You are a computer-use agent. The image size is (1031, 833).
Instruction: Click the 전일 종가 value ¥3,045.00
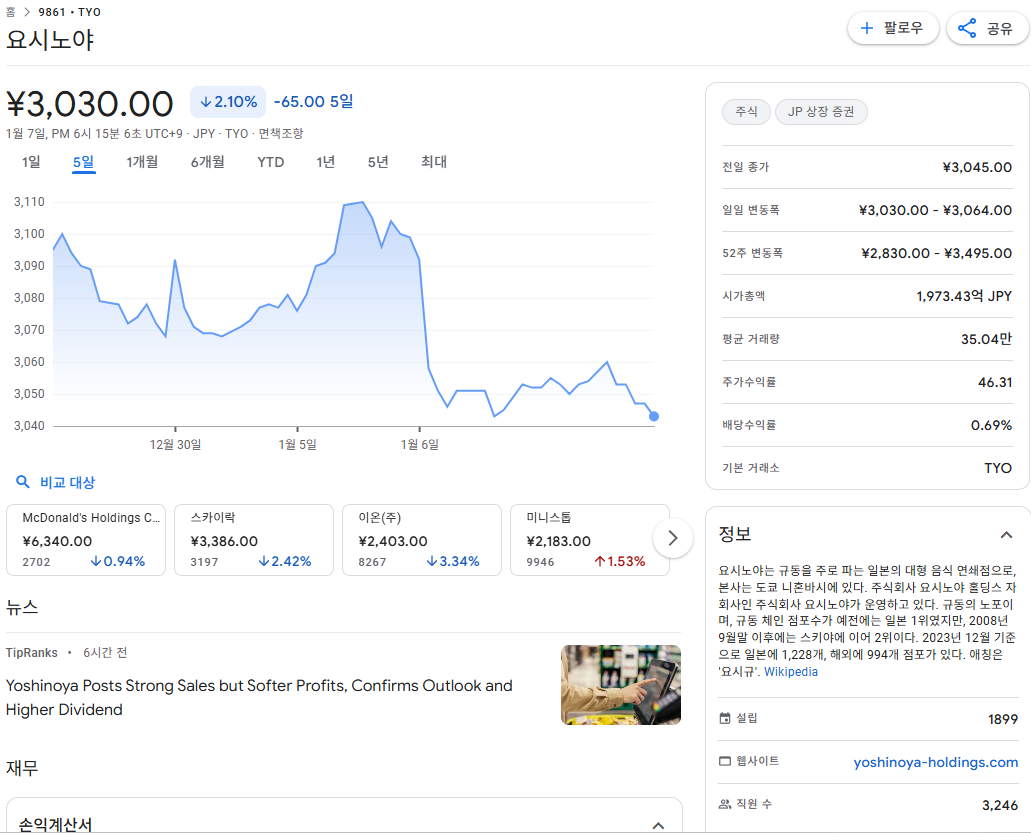pyautogui.click(x=977, y=168)
